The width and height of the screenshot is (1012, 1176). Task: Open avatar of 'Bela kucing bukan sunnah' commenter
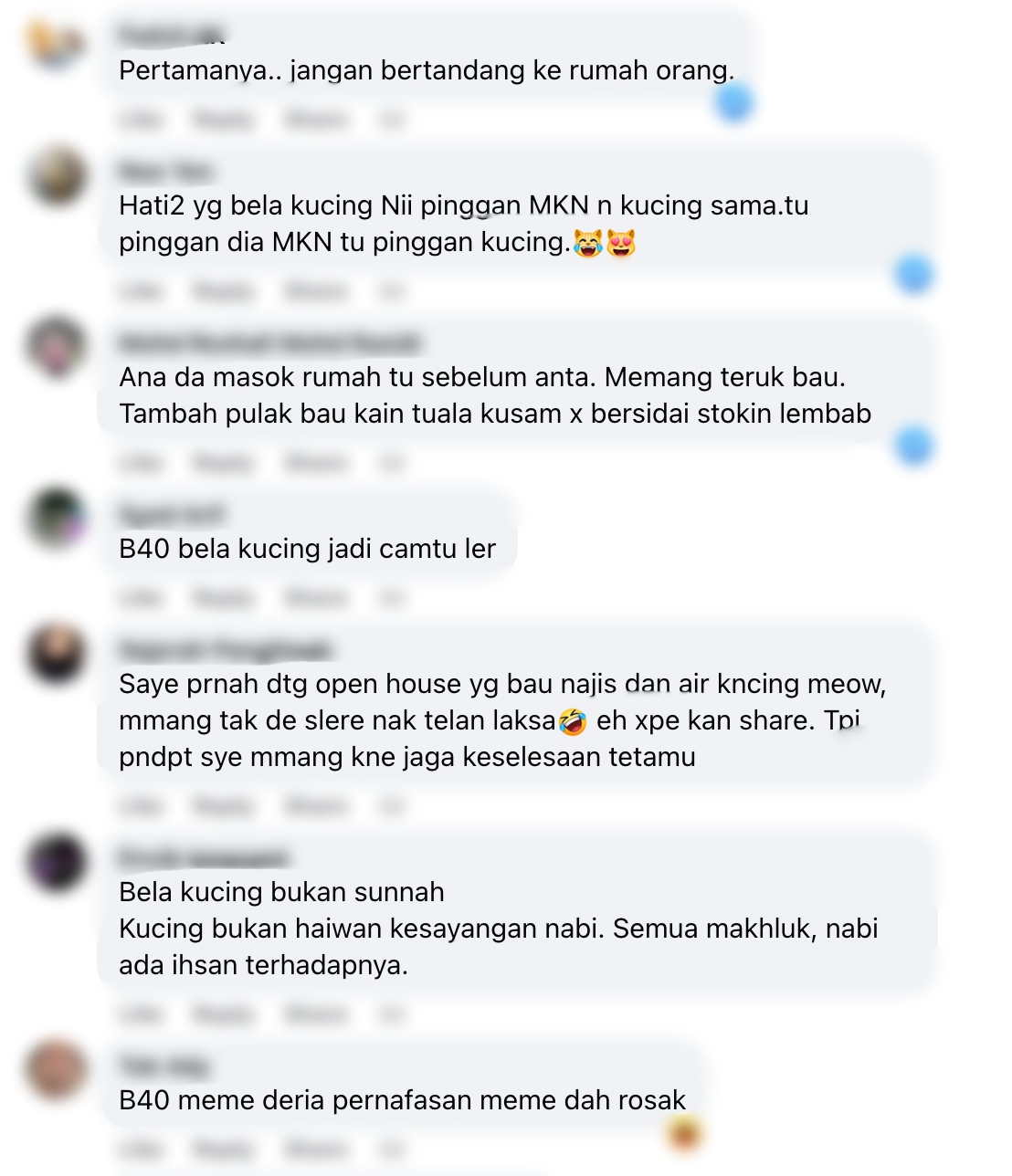(x=57, y=862)
